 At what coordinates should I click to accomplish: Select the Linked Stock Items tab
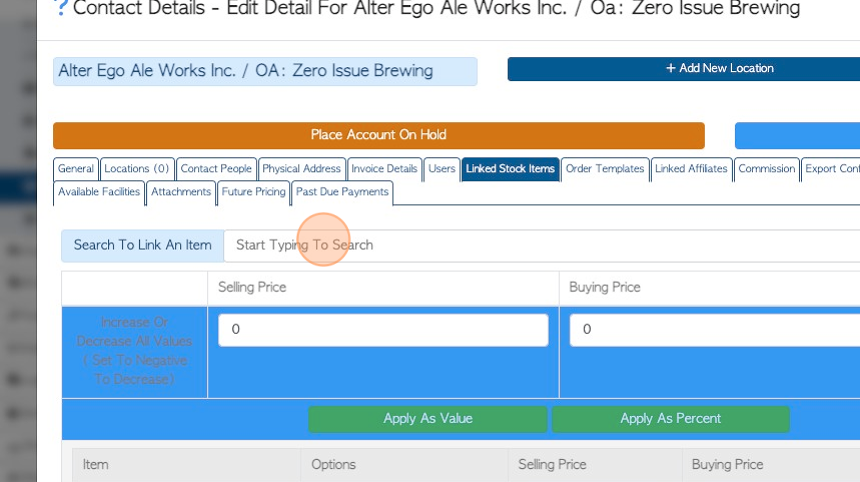(510, 169)
